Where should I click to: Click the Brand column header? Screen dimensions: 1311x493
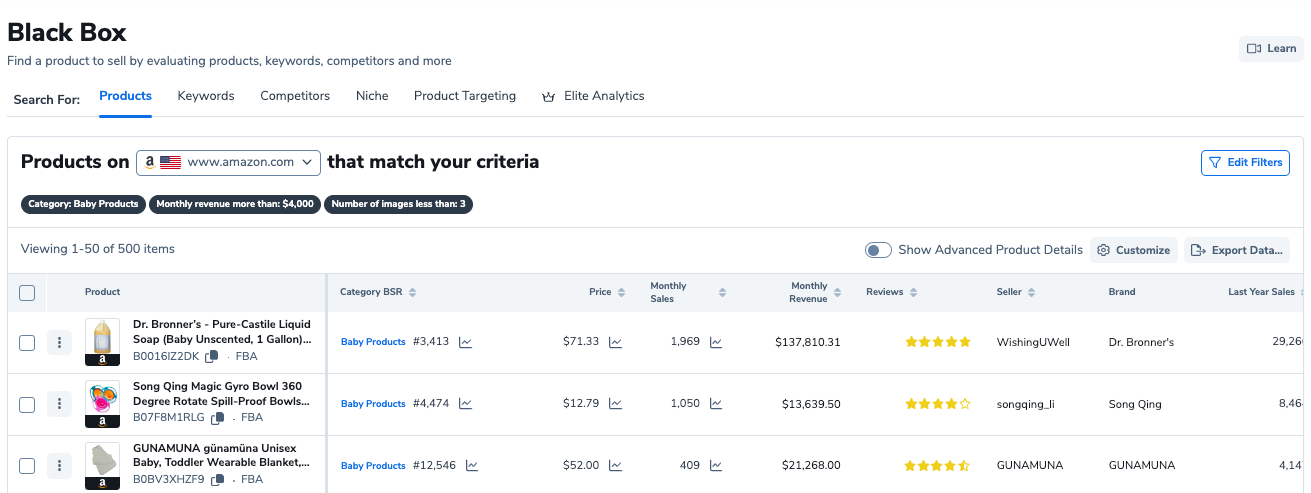click(x=1122, y=292)
